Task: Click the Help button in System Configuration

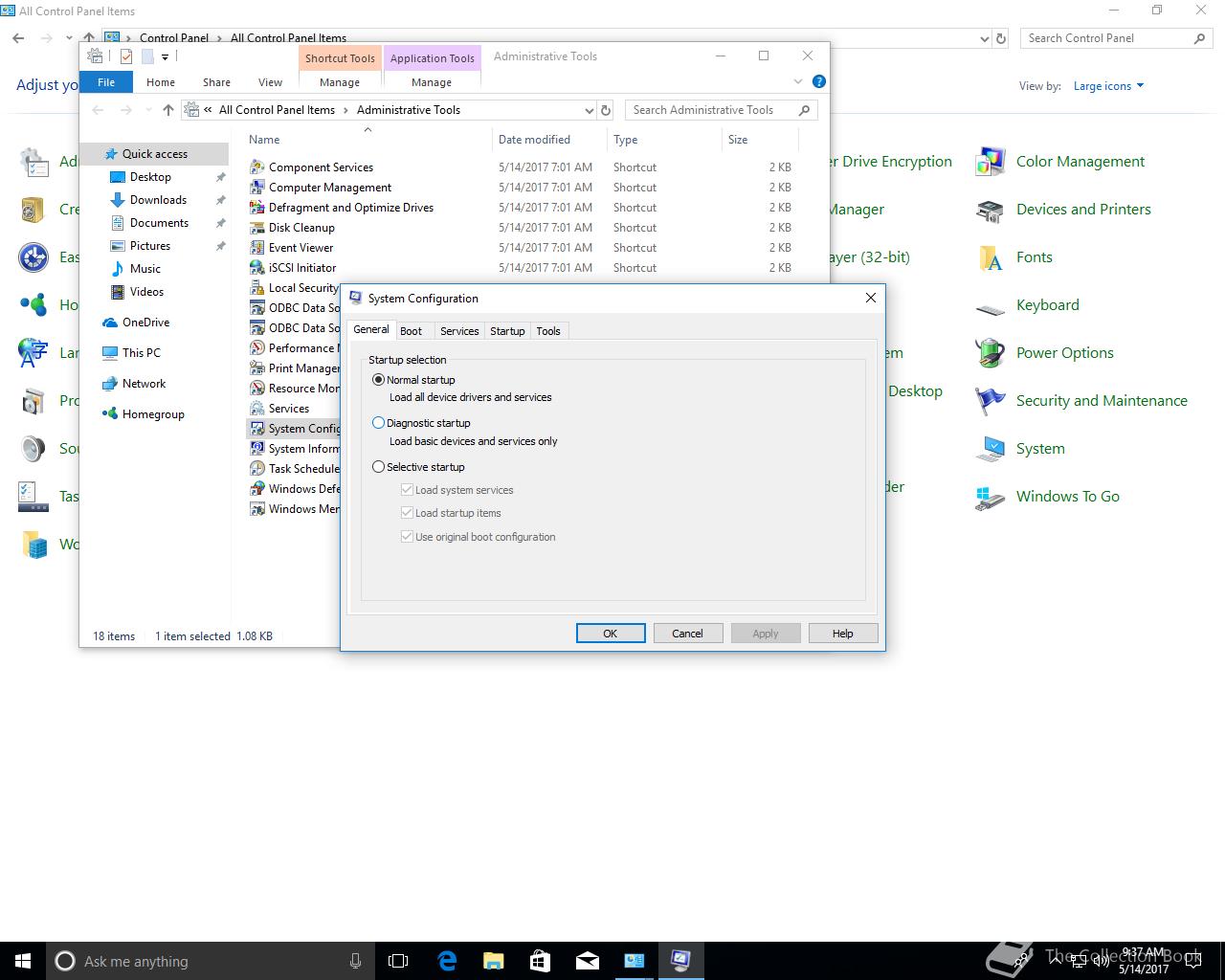Action: tap(843, 634)
